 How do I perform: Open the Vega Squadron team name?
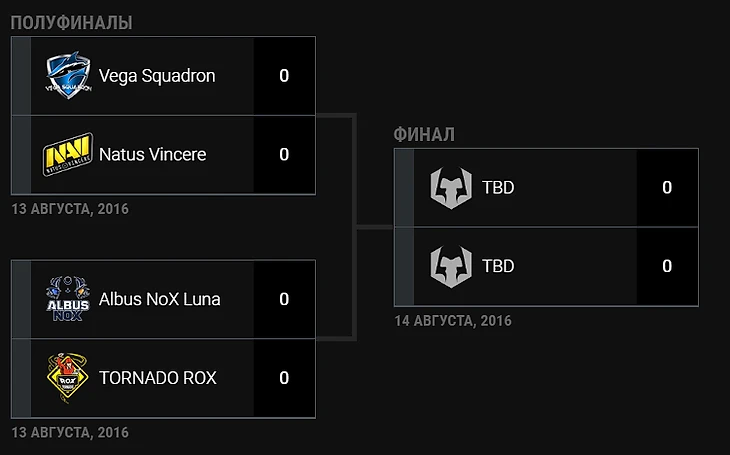pos(157,76)
